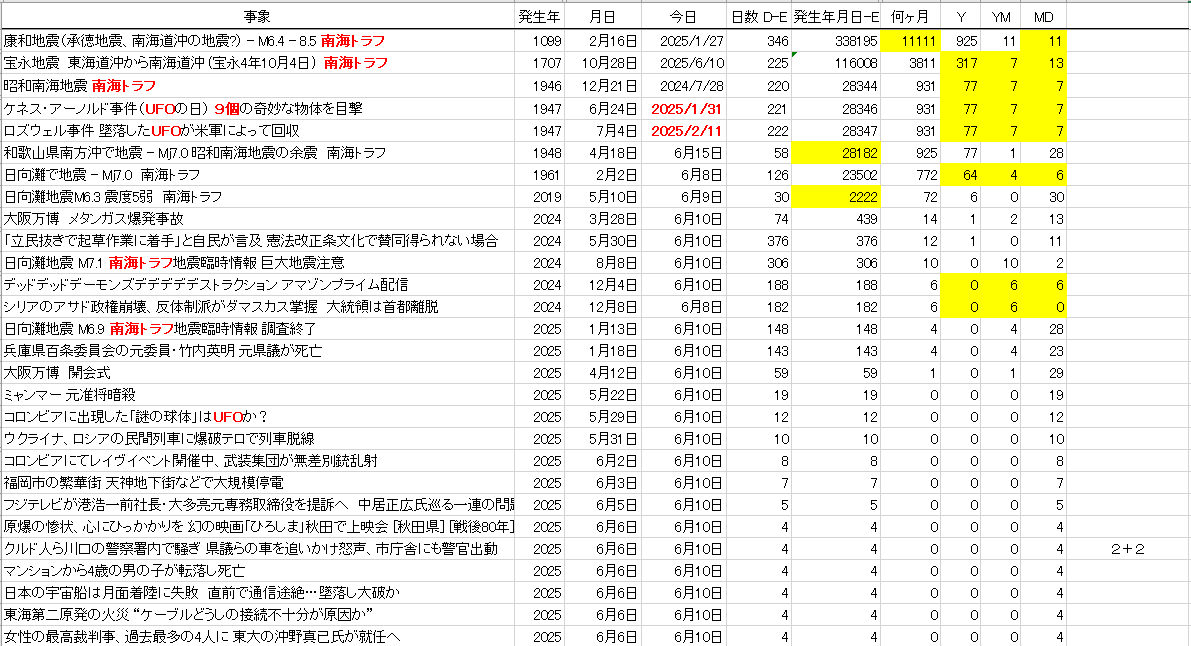Click the date cell 7月4日
The width and height of the screenshot is (1191, 646).
602,131
